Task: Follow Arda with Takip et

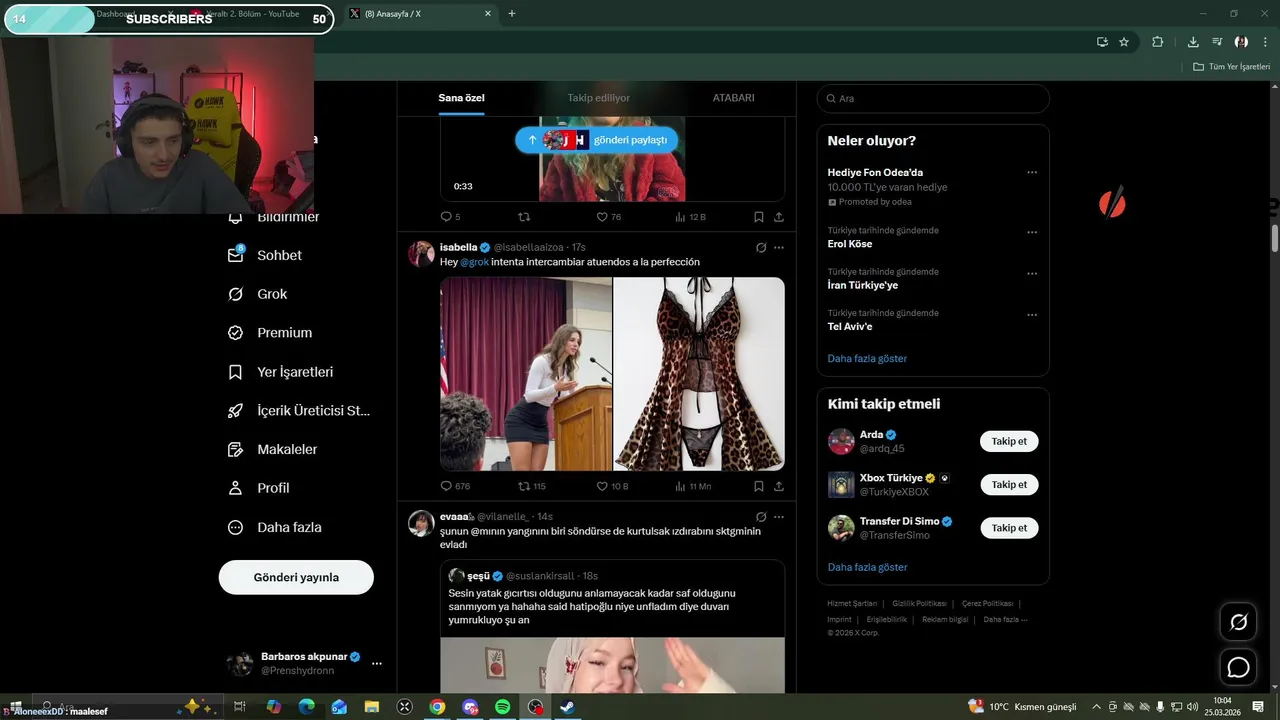Action: coord(1009,441)
